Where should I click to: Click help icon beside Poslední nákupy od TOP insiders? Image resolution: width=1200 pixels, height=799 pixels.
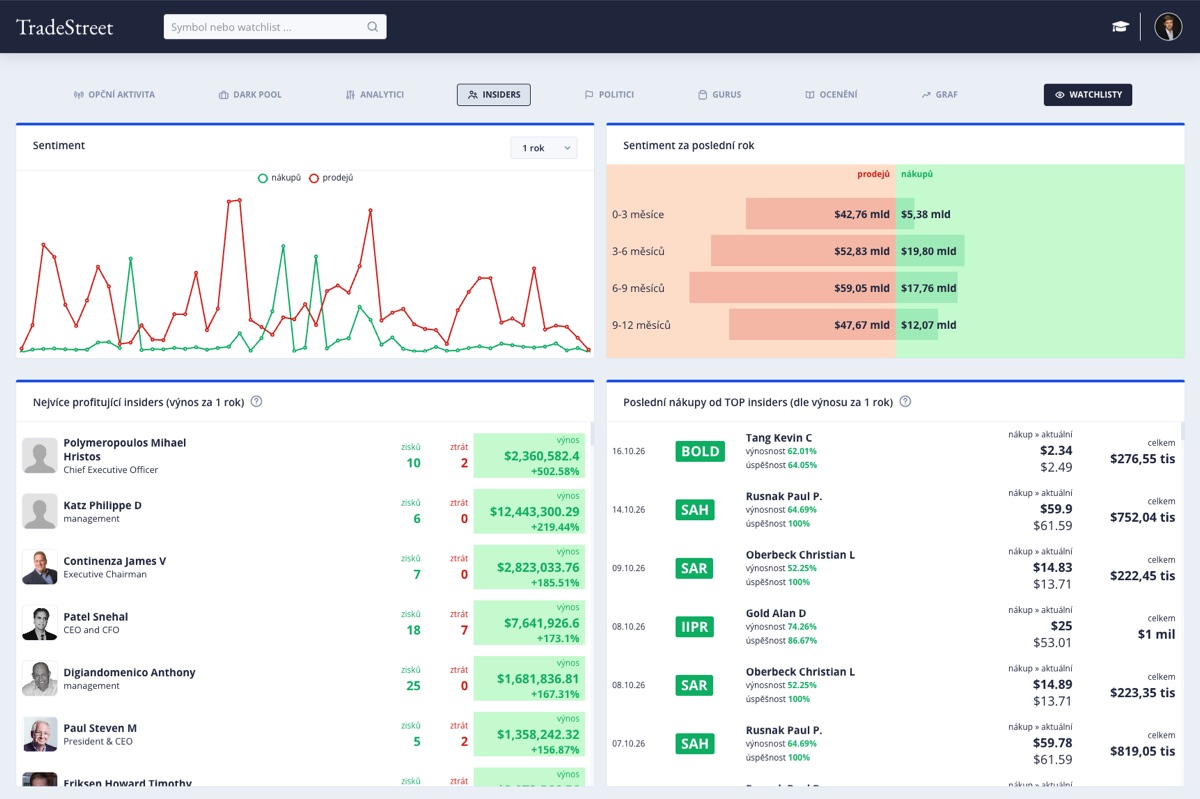click(905, 402)
